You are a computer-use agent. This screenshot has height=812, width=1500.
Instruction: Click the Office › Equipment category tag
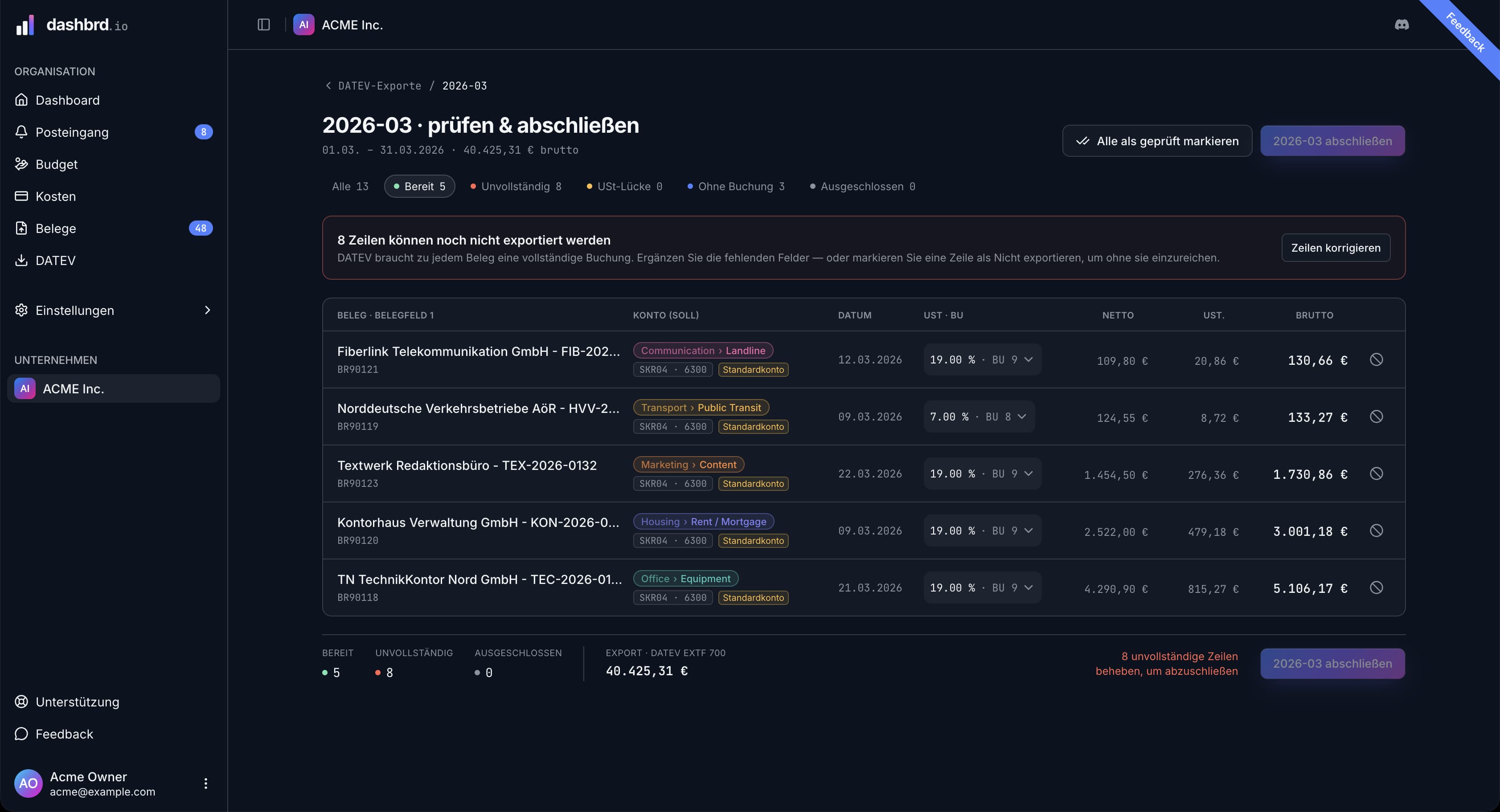[x=685, y=579]
